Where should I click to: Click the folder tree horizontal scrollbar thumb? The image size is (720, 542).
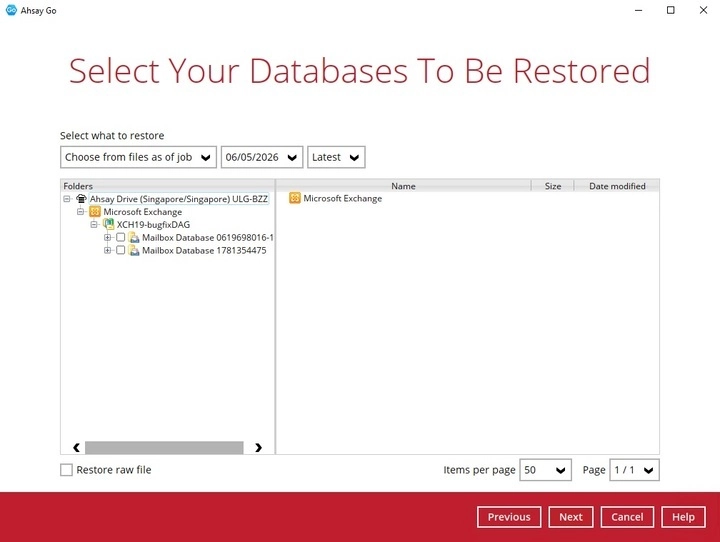click(x=164, y=447)
